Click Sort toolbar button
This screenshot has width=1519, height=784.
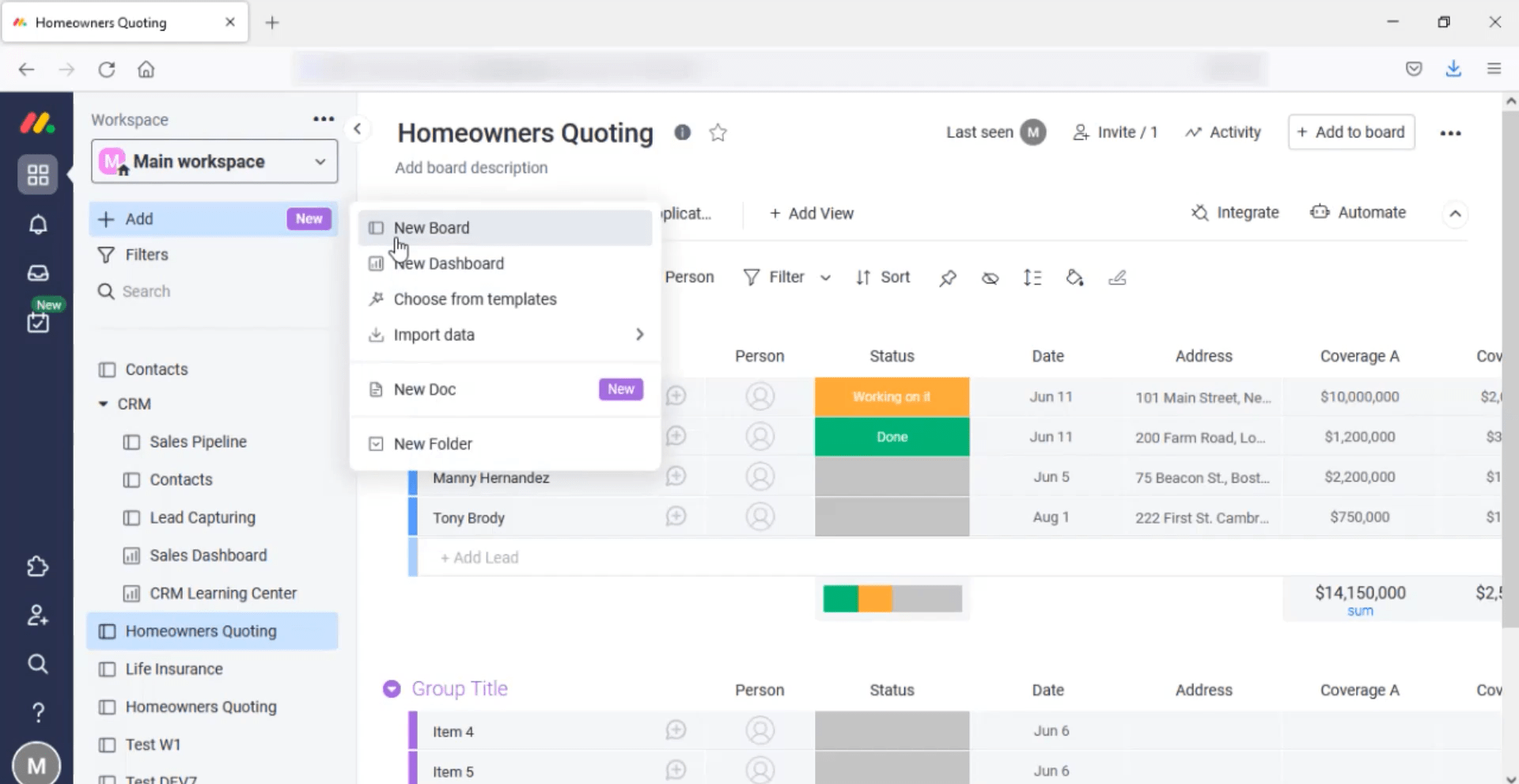pos(883,278)
